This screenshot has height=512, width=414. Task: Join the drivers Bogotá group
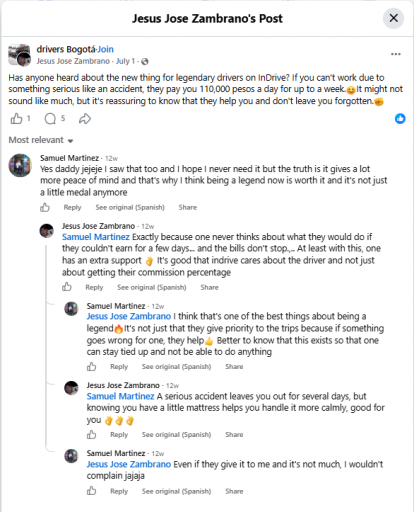click(x=106, y=49)
